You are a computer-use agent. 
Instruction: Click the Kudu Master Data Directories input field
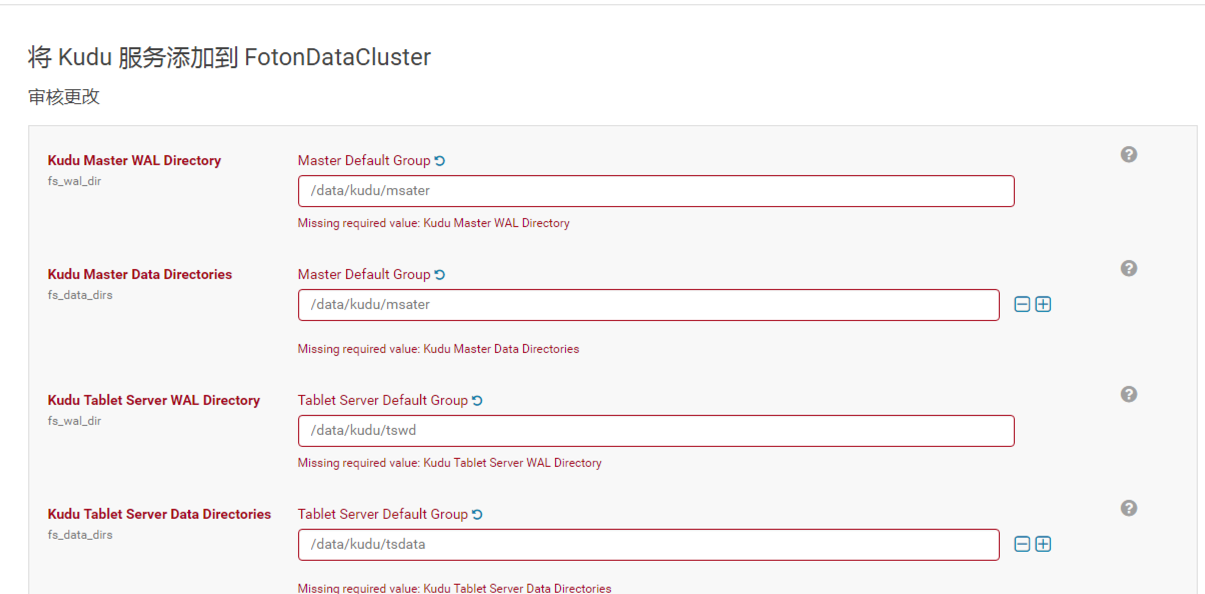(648, 305)
